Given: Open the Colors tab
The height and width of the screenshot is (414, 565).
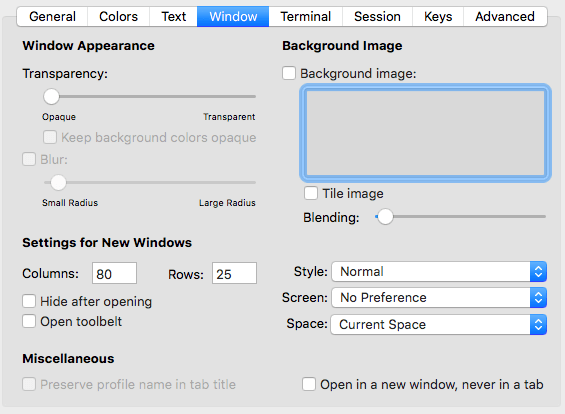Looking at the screenshot, I should 119,17.
